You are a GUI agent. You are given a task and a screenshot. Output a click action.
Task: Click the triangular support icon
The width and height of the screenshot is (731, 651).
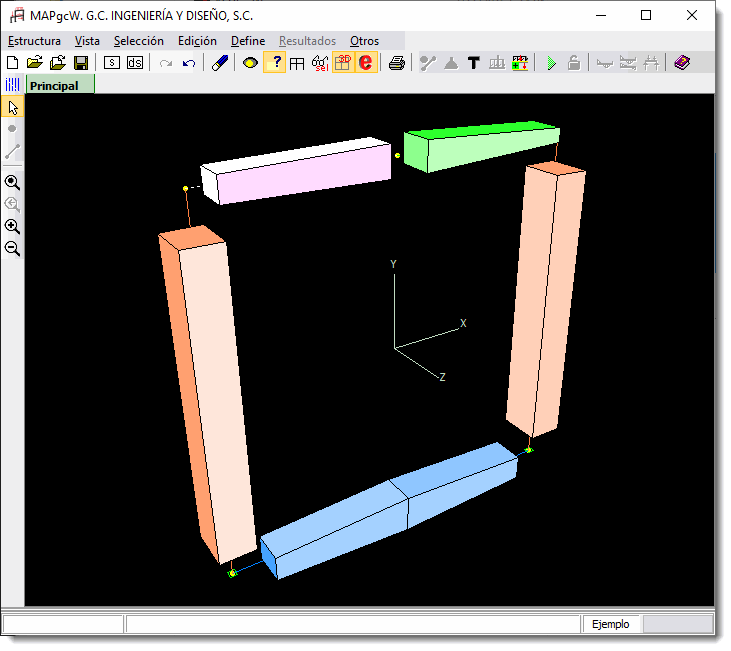[x=451, y=63]
